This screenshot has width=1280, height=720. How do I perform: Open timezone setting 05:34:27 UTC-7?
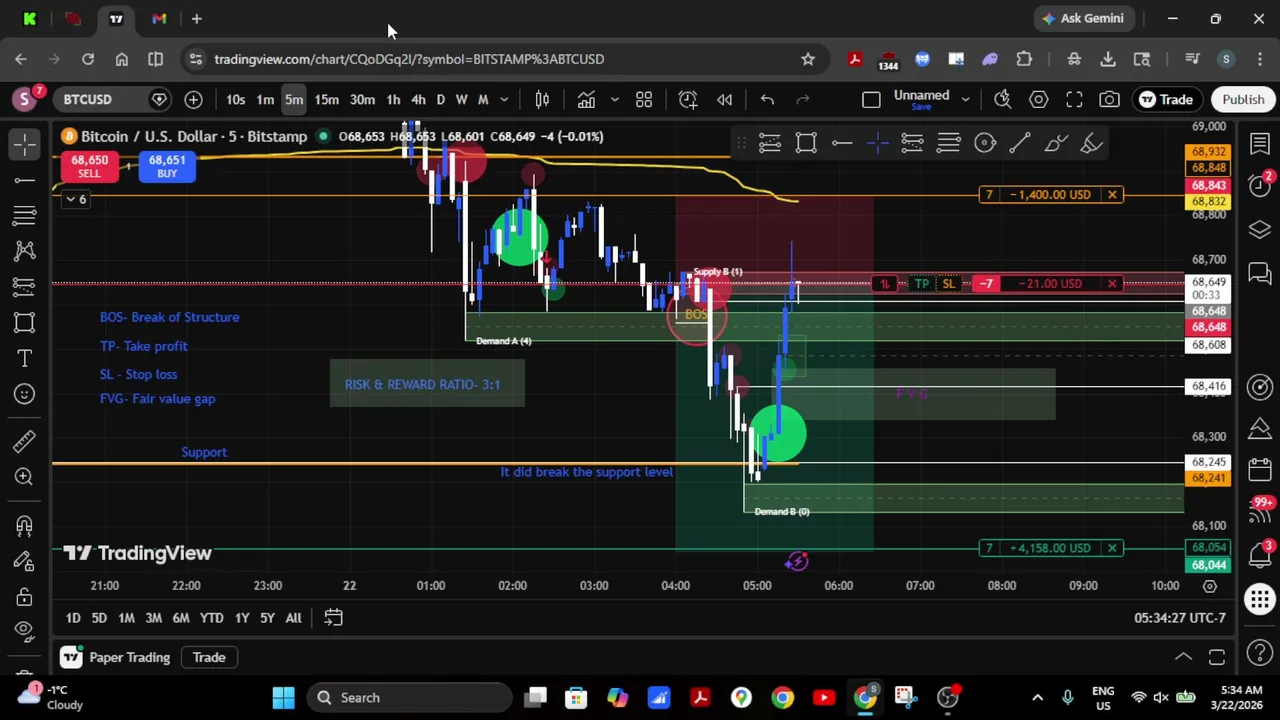pos(1179,618)
